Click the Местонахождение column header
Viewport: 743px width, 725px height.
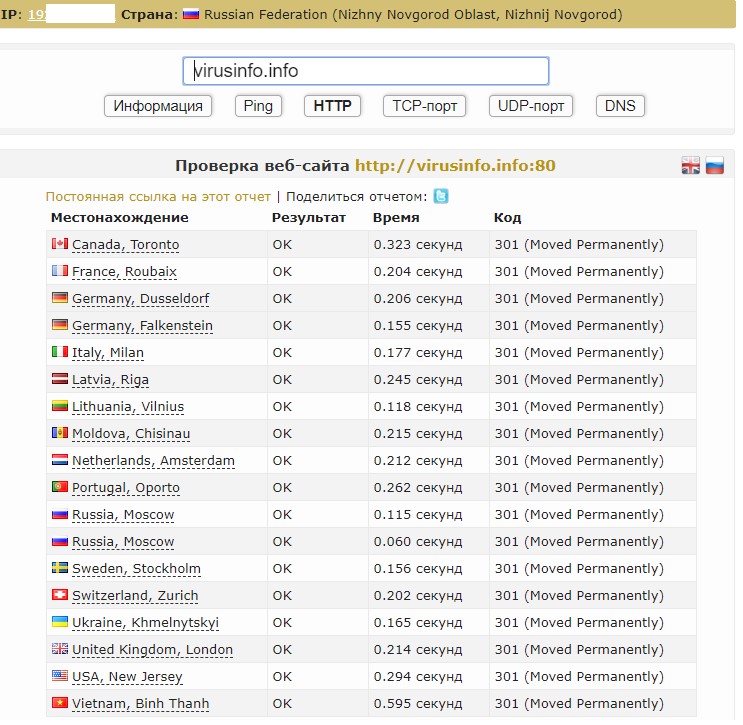click(119, 218)
